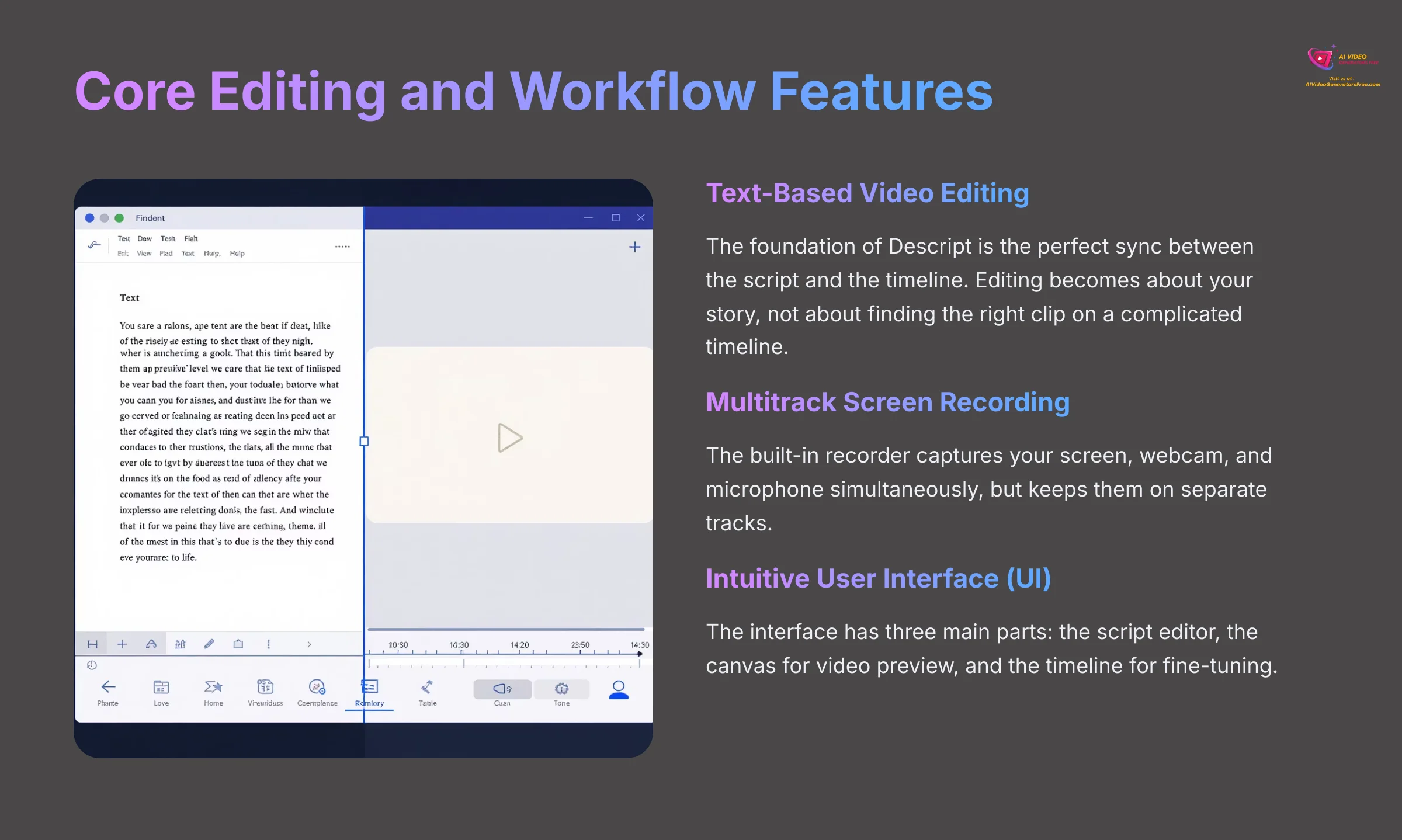1402x840 pixels.
Task: Click the squiggle pen icon left of the menus
Action: (94, 245)
